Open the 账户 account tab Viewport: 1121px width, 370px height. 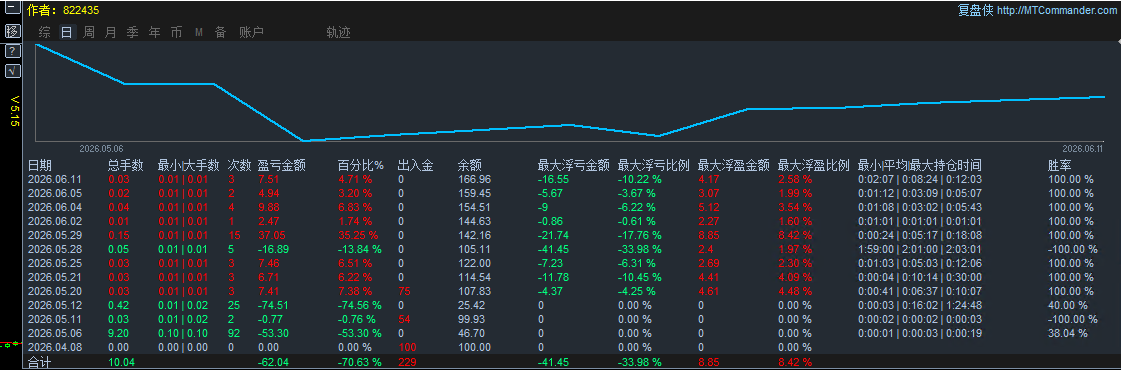(251, 32)
